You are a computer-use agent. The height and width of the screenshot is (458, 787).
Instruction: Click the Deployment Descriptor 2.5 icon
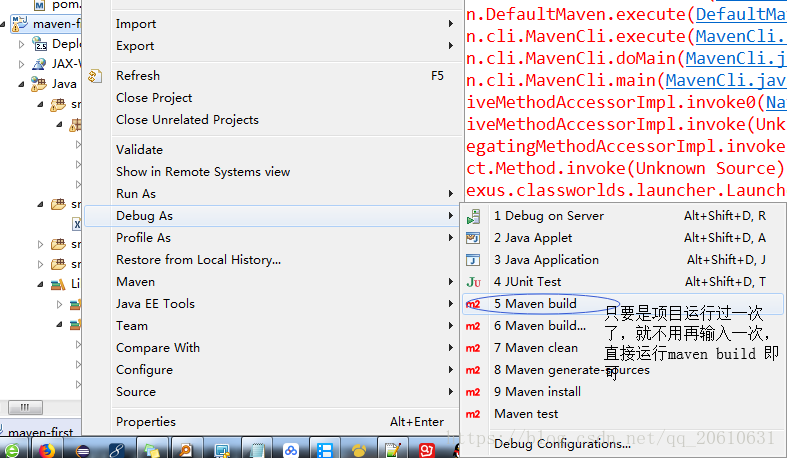[39, 44]
